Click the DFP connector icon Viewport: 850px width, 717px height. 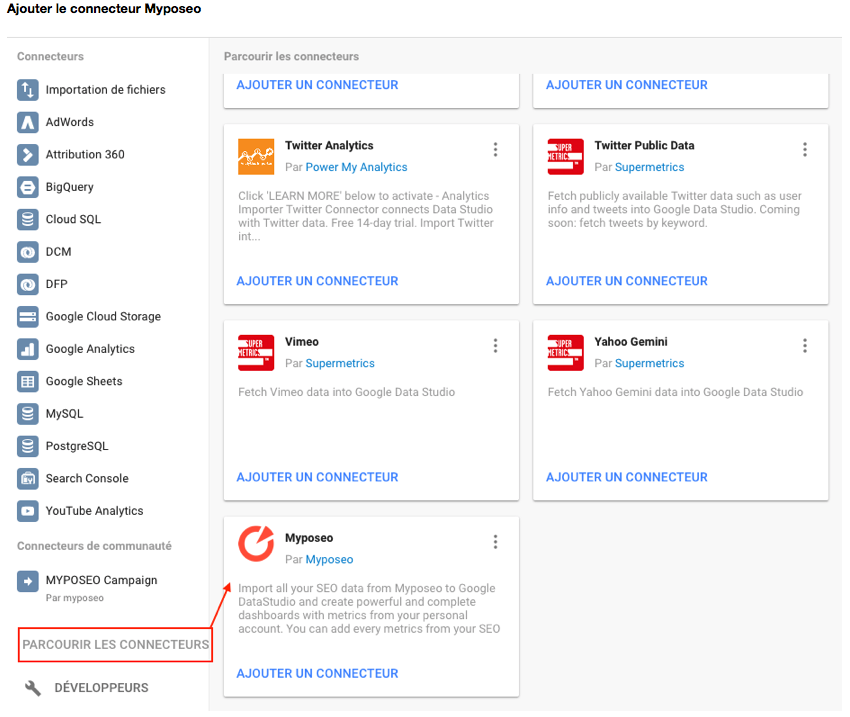(28, 285)
